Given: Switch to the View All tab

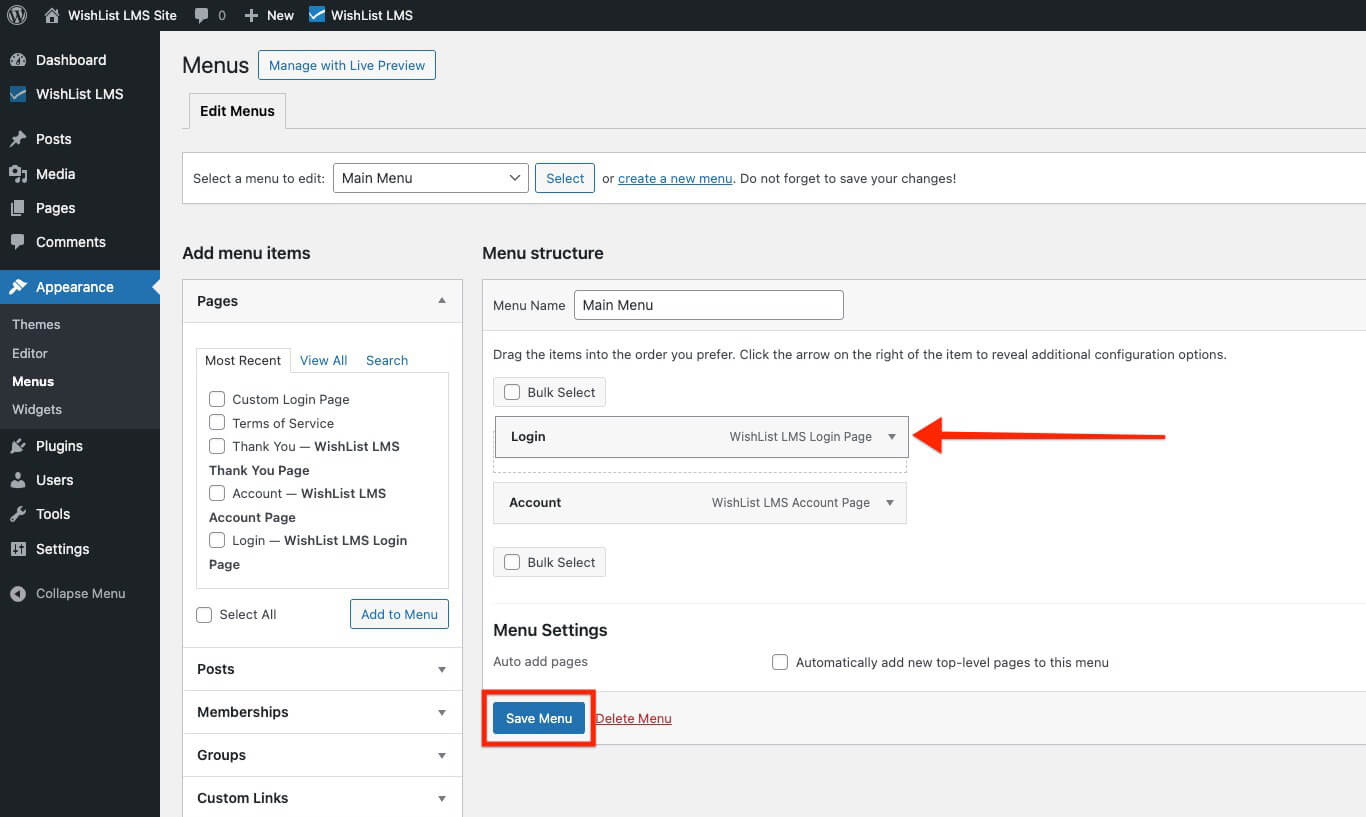Looking at the screenshot, I should click(x=323, y=360).
